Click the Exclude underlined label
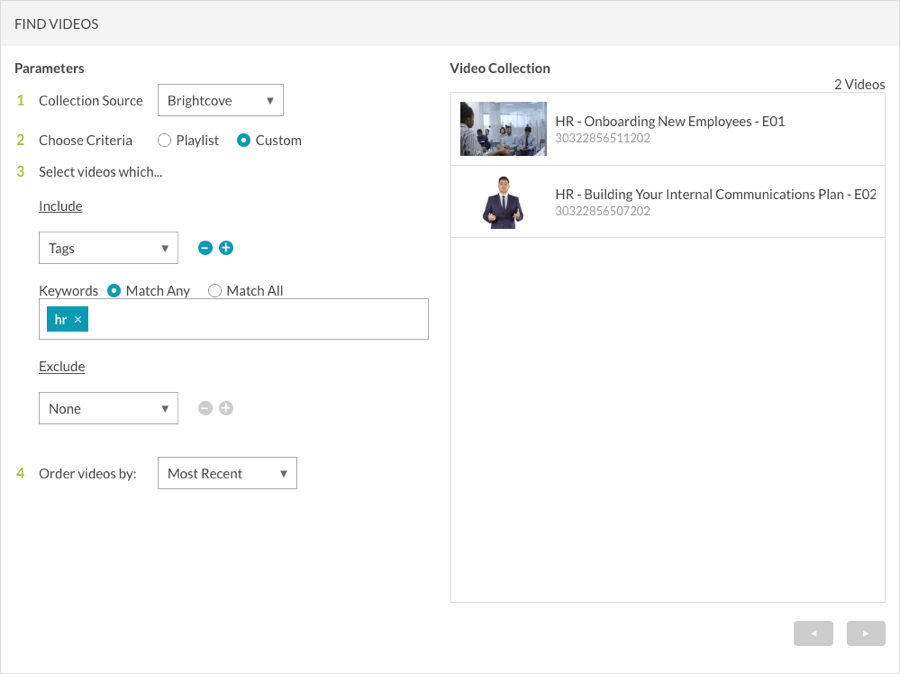Viewport: 900px width, 674px height. pyautogui.click(x=61, y=366)
